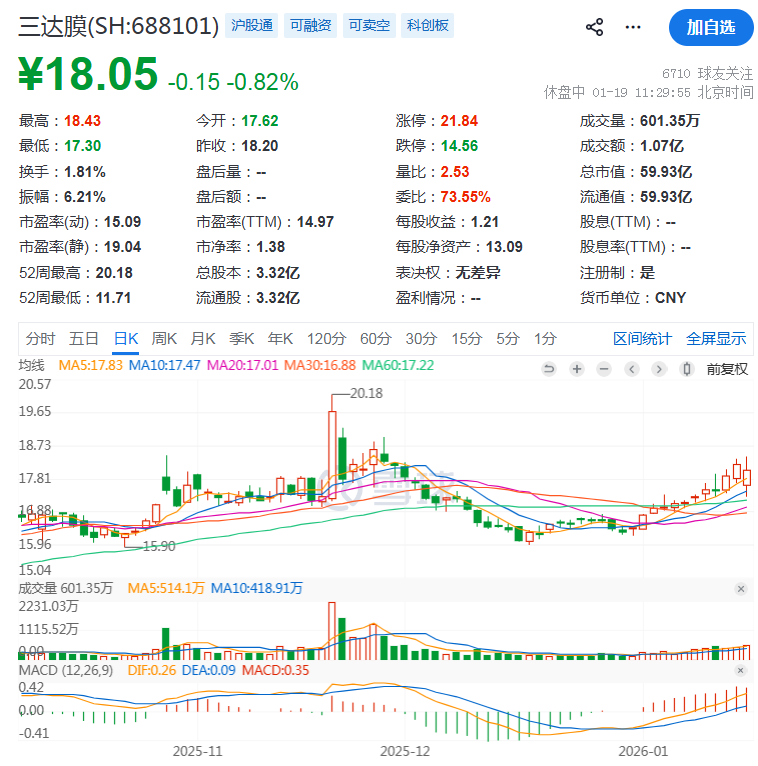Click the 全屏显示 link
This screenshot has width=758, height=766.
[716, 339]
